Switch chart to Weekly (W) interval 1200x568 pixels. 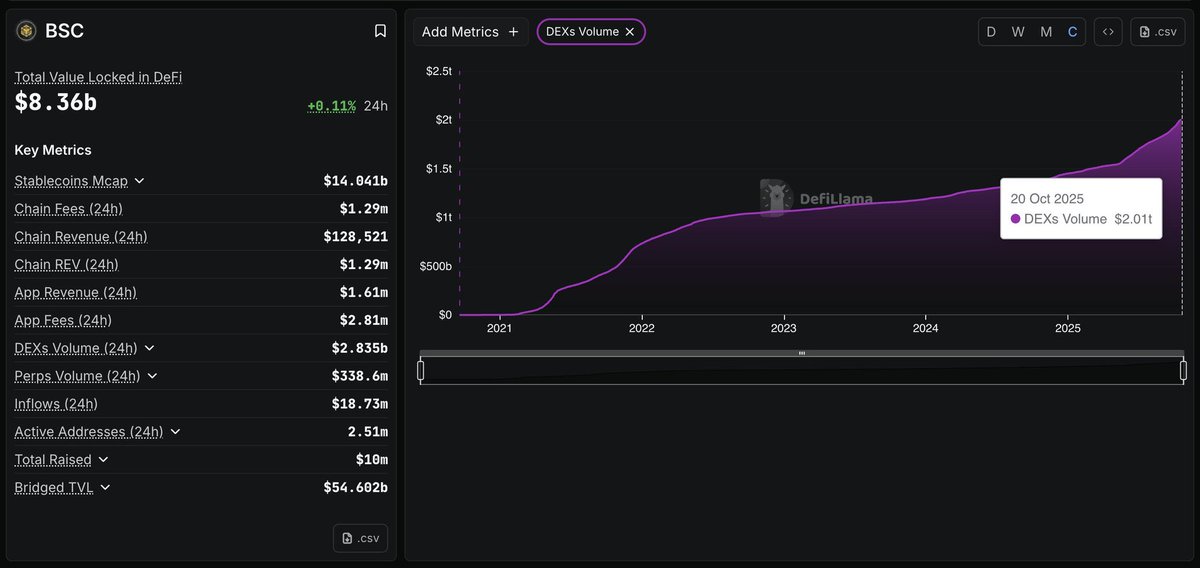[x=1018, y=32]
